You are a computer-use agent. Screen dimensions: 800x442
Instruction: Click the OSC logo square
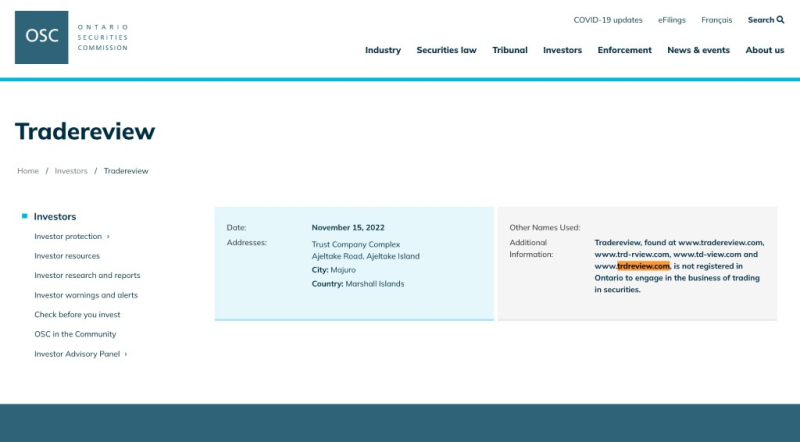[41, 37]
